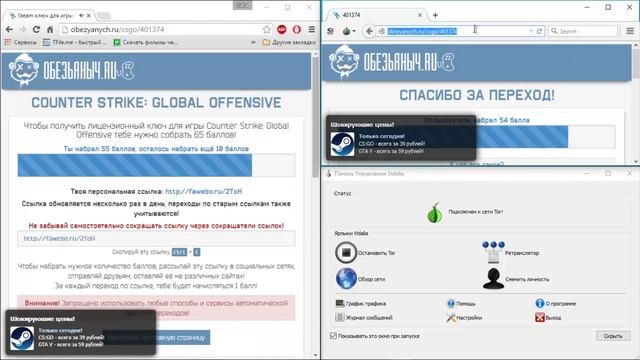Open График трафика bandwidth graph

point(360,303)
